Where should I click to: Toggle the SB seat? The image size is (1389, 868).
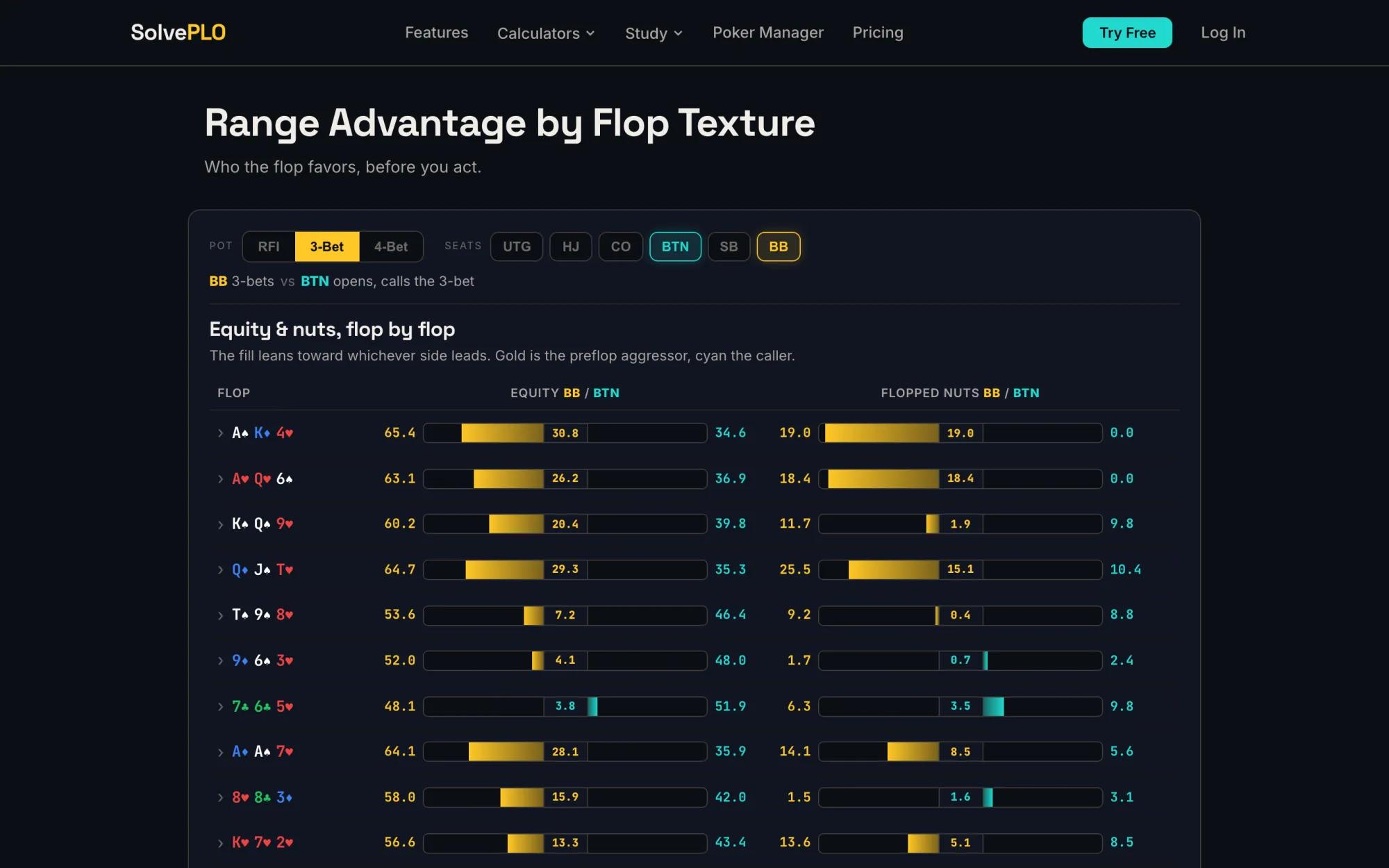click(729, 247)
